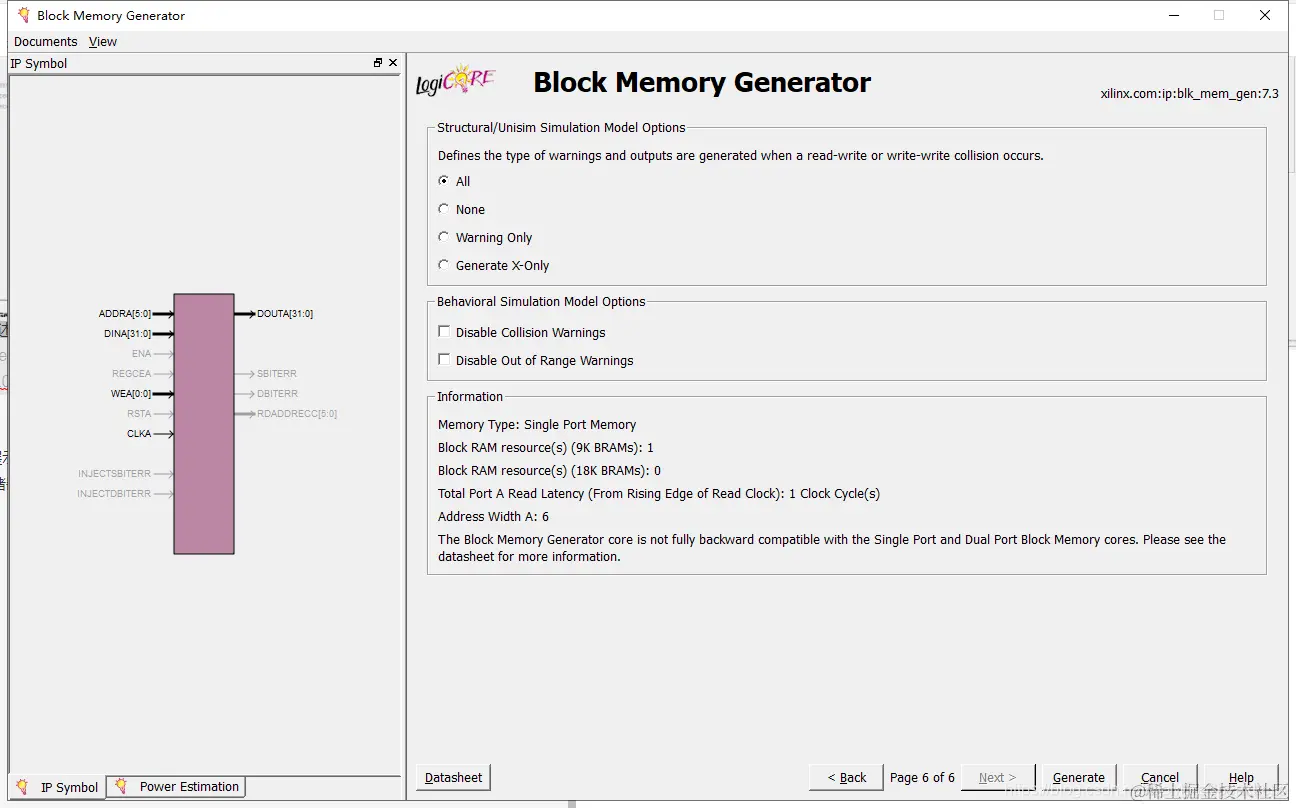This screenshot has width=1296, height=808.
Task: Enable Disable Out of Range Warnings checkbox
Action: 444,360
